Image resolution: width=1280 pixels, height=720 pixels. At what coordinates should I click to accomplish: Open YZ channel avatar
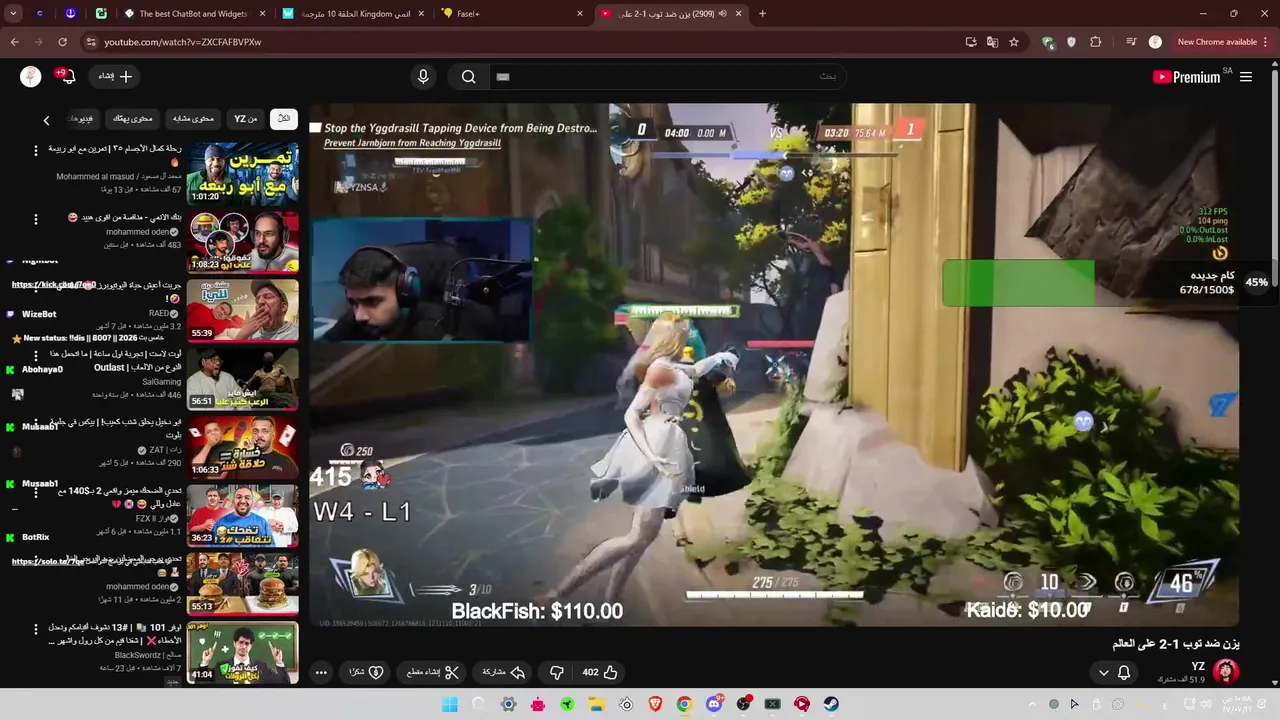[1225, 672]
